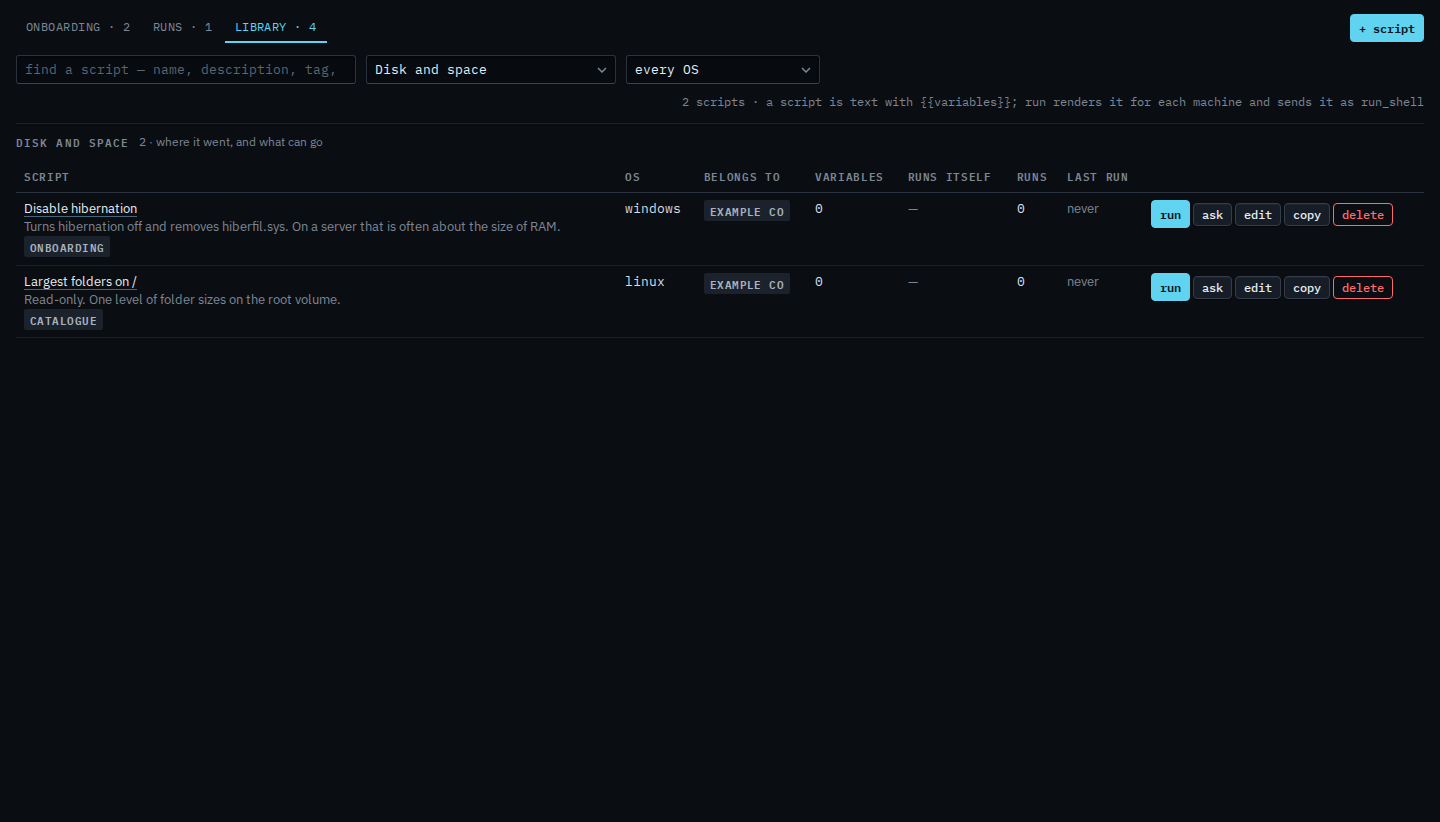Open the Onboarding tab
Image resolution: width=1440 pixels, height=822 pixels.
78,27
